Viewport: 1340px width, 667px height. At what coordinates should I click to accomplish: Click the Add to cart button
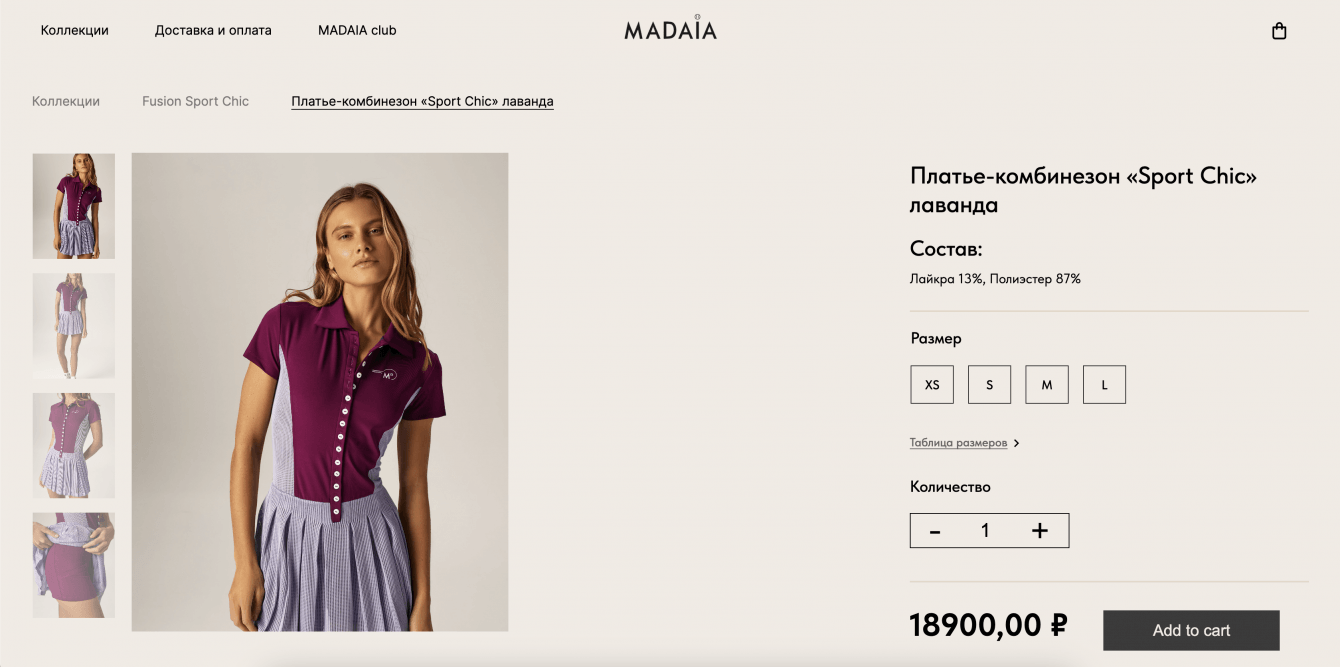point(1191,630)
